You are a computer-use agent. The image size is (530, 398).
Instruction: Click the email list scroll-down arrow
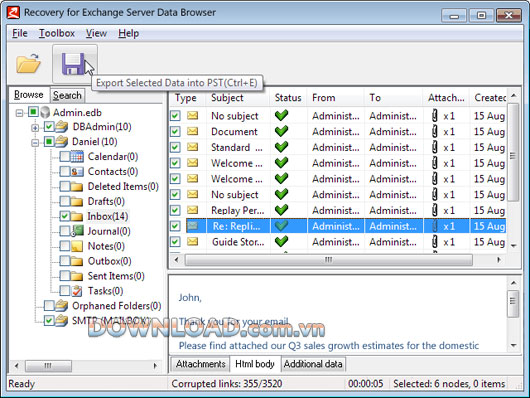click(513, 246)
